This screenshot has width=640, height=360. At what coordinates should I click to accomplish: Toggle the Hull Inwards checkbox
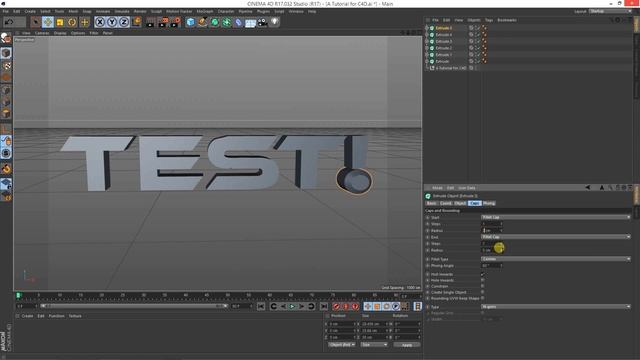[482, 274]
